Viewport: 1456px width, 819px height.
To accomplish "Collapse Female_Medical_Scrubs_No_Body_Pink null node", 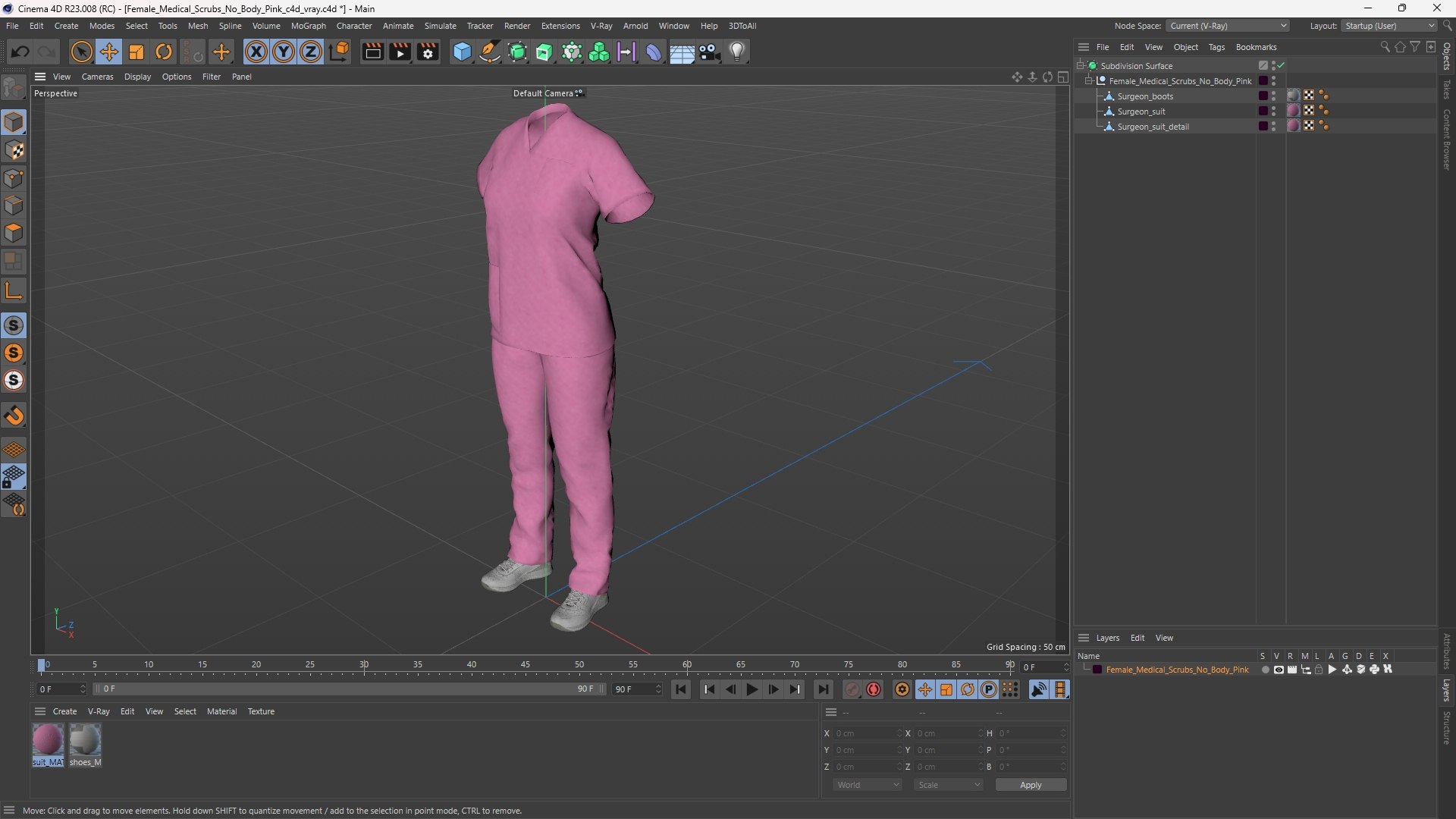I will [1088, 81].
